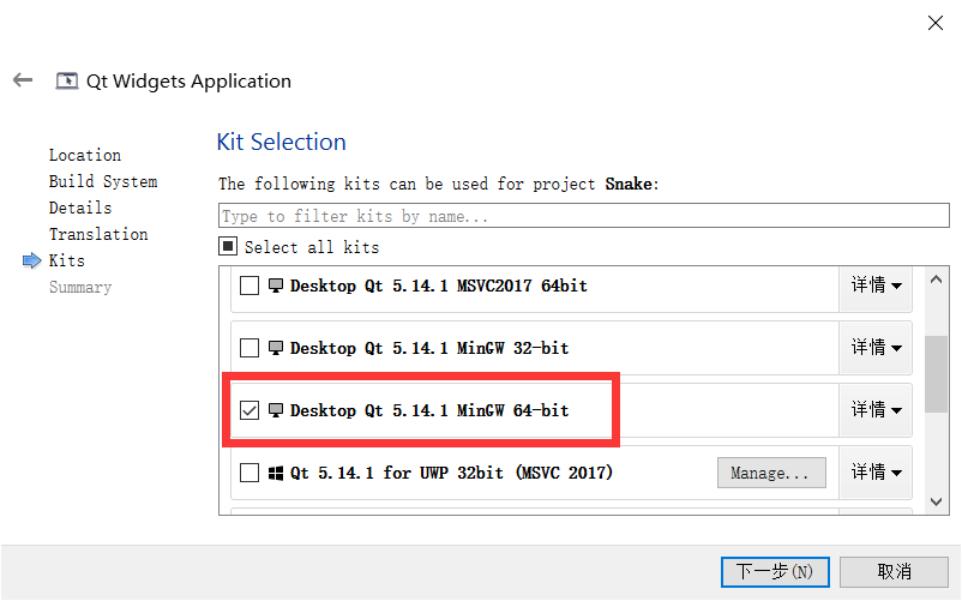Click the Windows logo icon of the UWP 32bit kit
The image size is (963, 602).
(276, 472)
